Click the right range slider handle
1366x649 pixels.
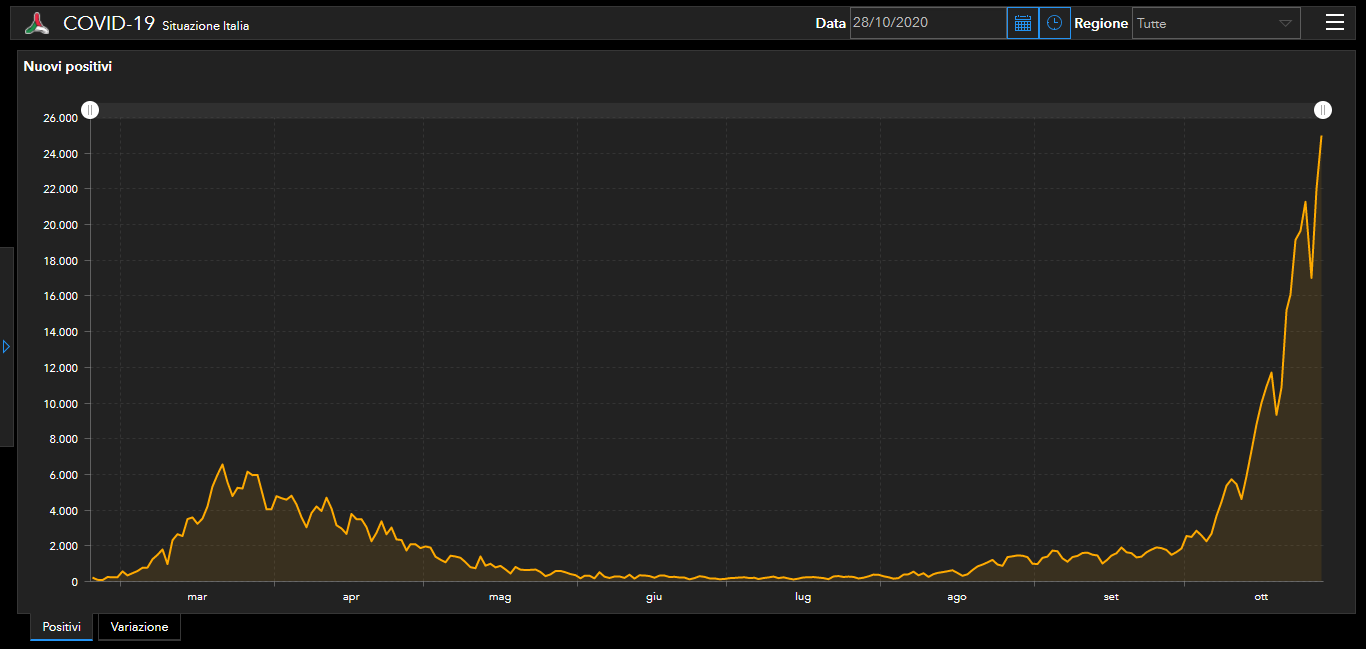pyautogui.click(x=1323, y=110)
